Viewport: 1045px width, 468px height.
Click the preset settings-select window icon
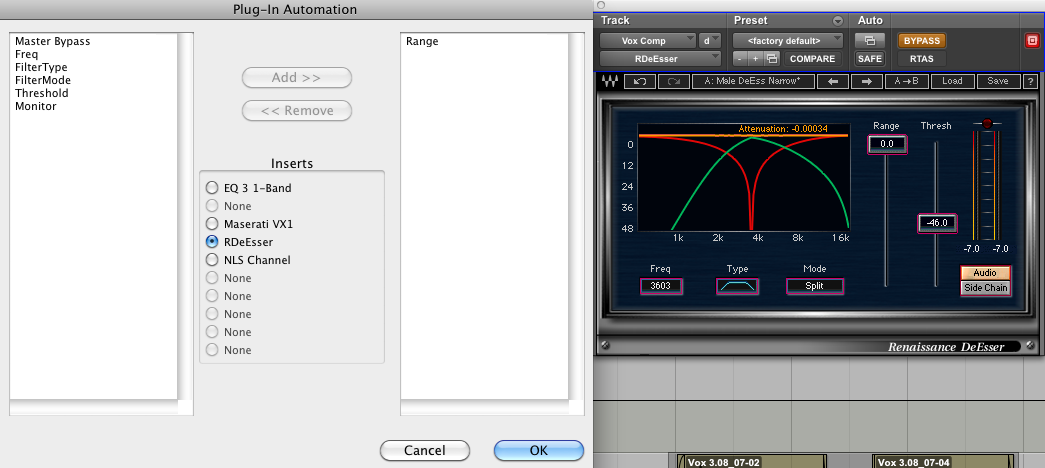point(772,59)
